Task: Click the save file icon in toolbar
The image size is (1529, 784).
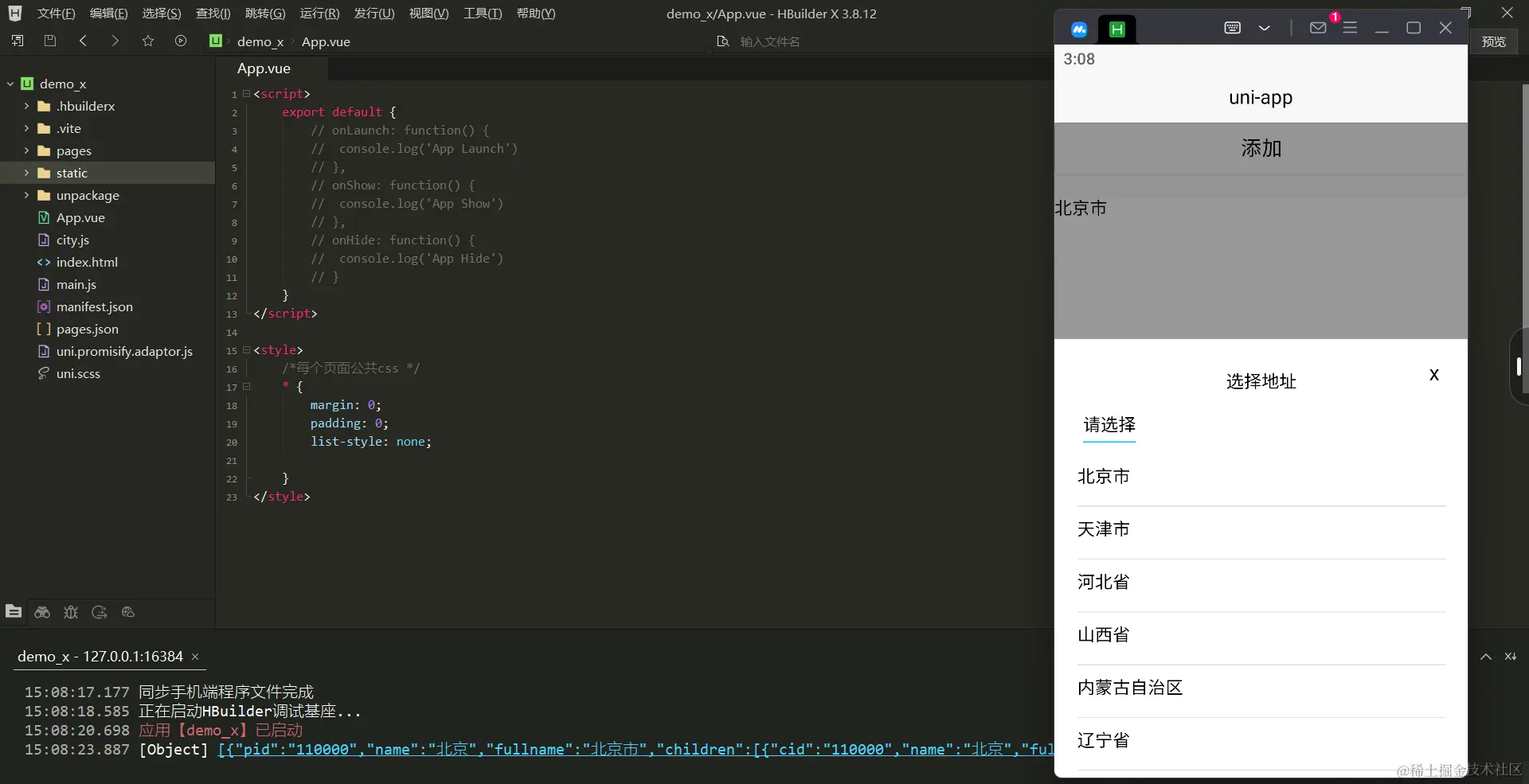Action: click(x=49, y=41)
